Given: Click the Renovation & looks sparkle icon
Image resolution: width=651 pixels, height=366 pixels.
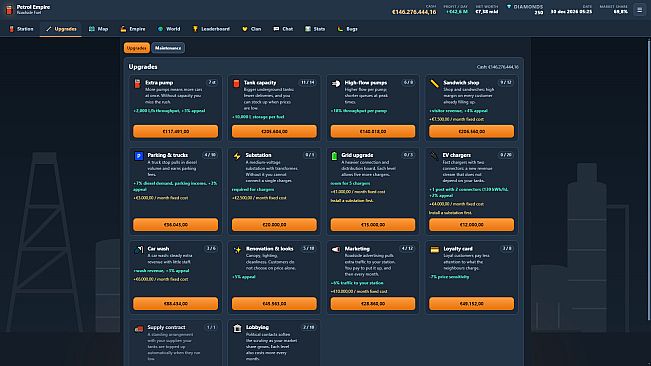Looking at the screenshot, I should pos(237,249).
